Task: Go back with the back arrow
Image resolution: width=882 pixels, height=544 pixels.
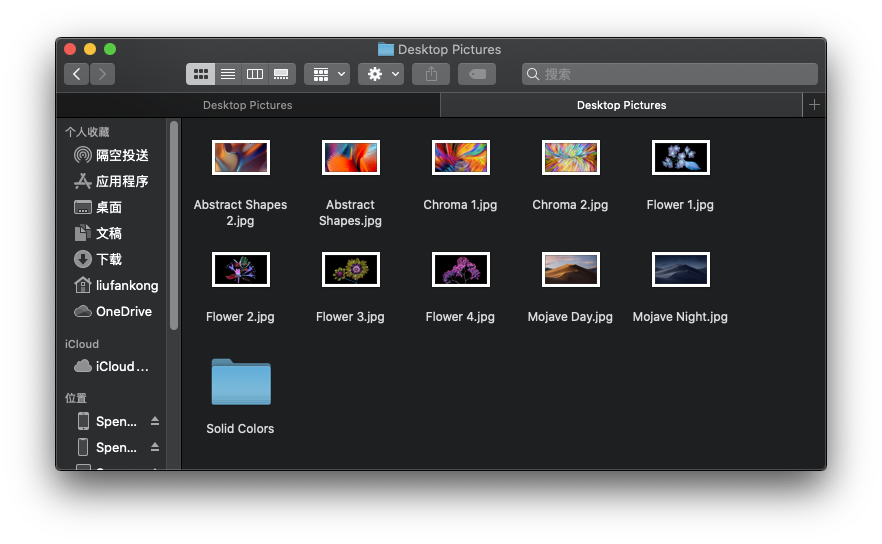Action: 77,74
